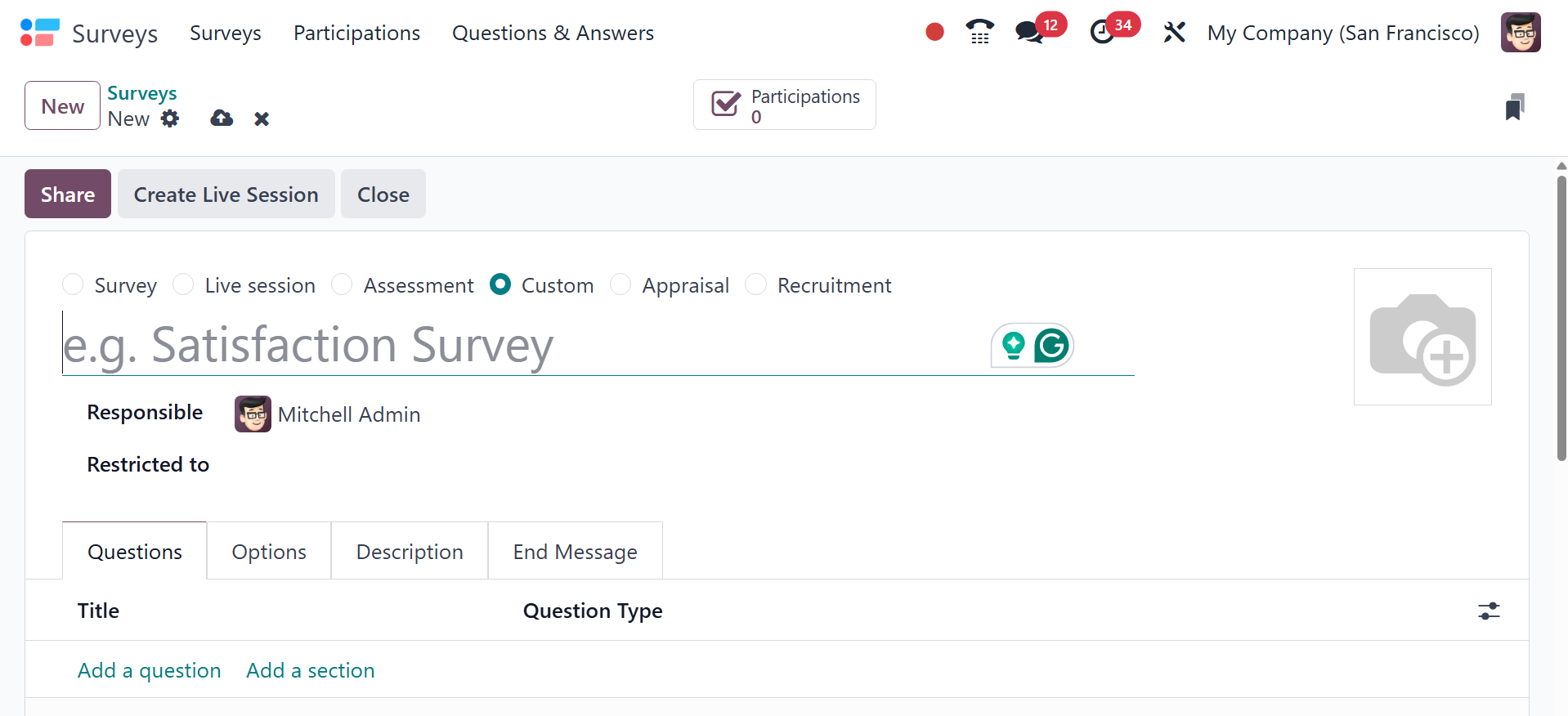1568x716 pixels.
Task: Open the VoIP phone dialer icon
Action: pos(979,32)
